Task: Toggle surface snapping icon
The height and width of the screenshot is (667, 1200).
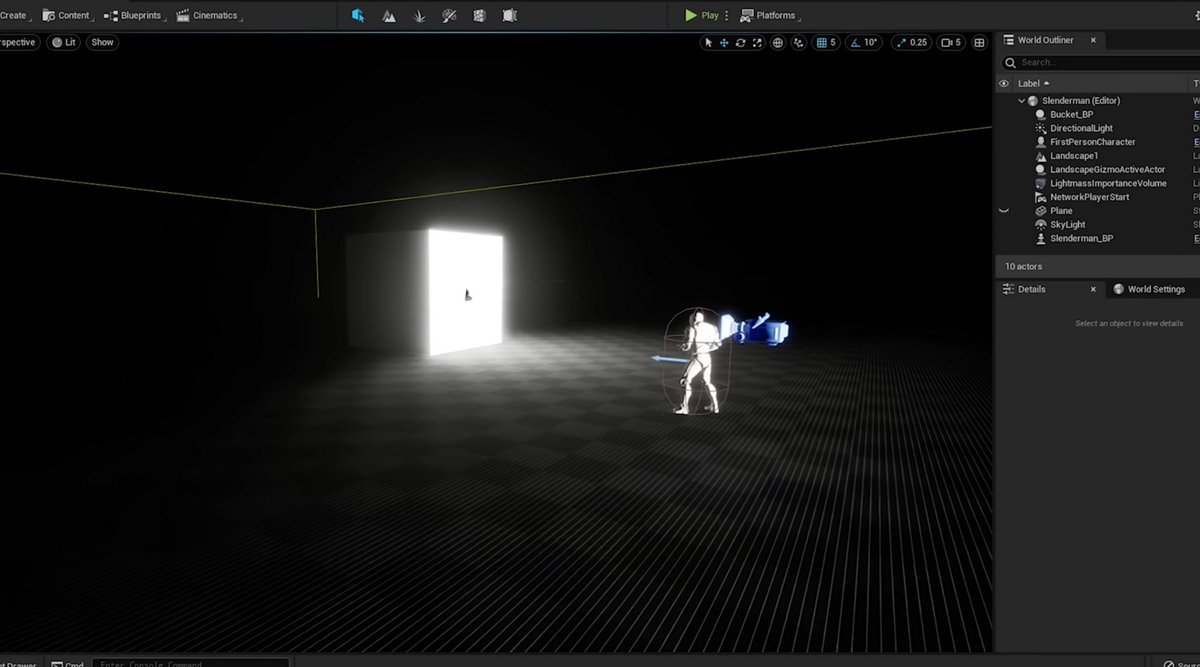Action: (x=798, y=42)
